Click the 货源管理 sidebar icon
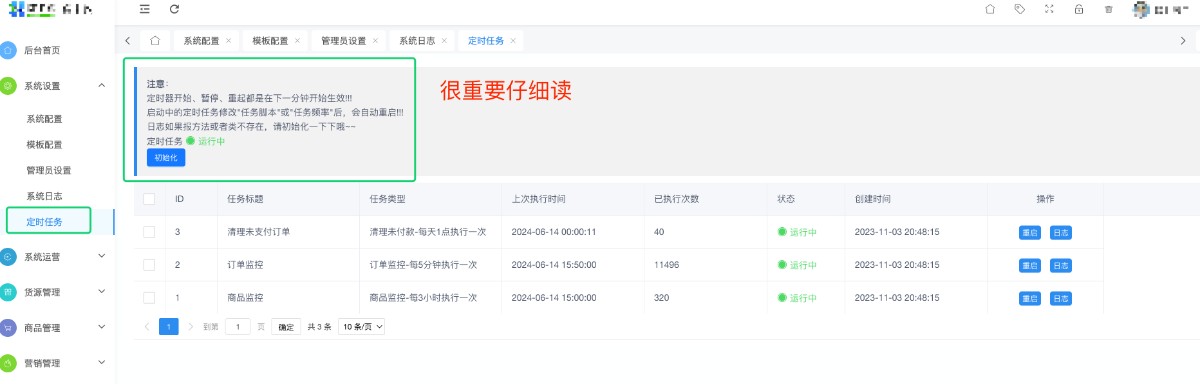 (9, 292)
